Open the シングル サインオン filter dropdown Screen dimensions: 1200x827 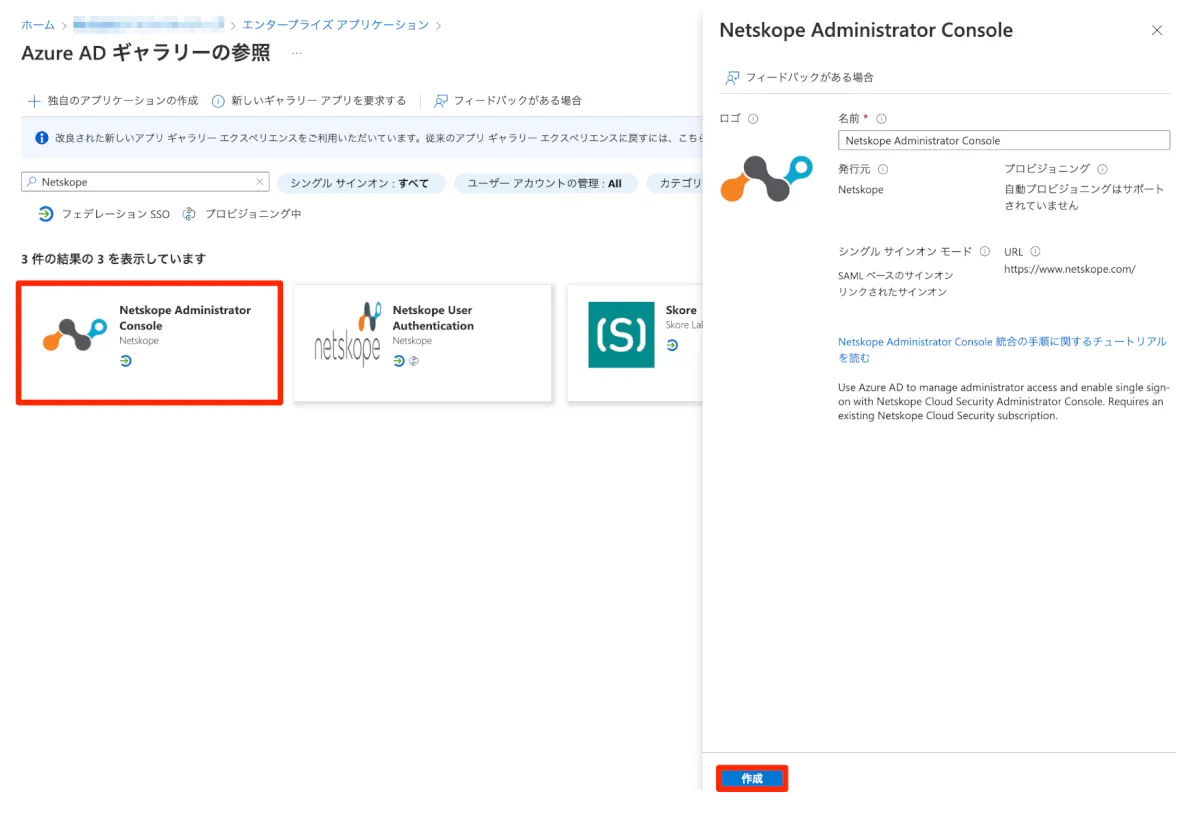361,183
